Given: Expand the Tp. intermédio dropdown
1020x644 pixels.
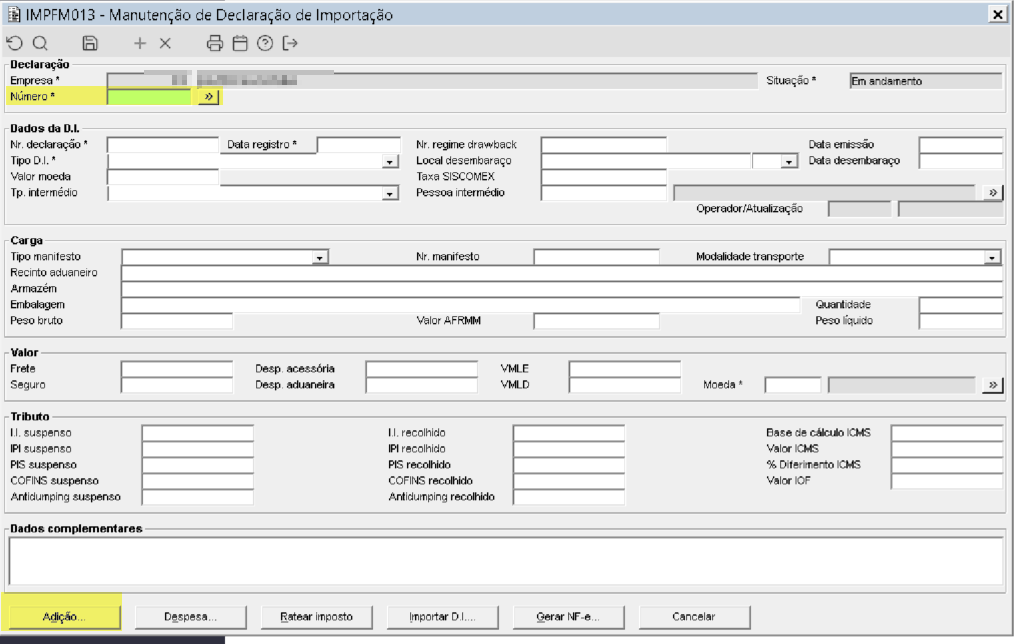Looking at the screenshot, I should (x=390, y=193).
